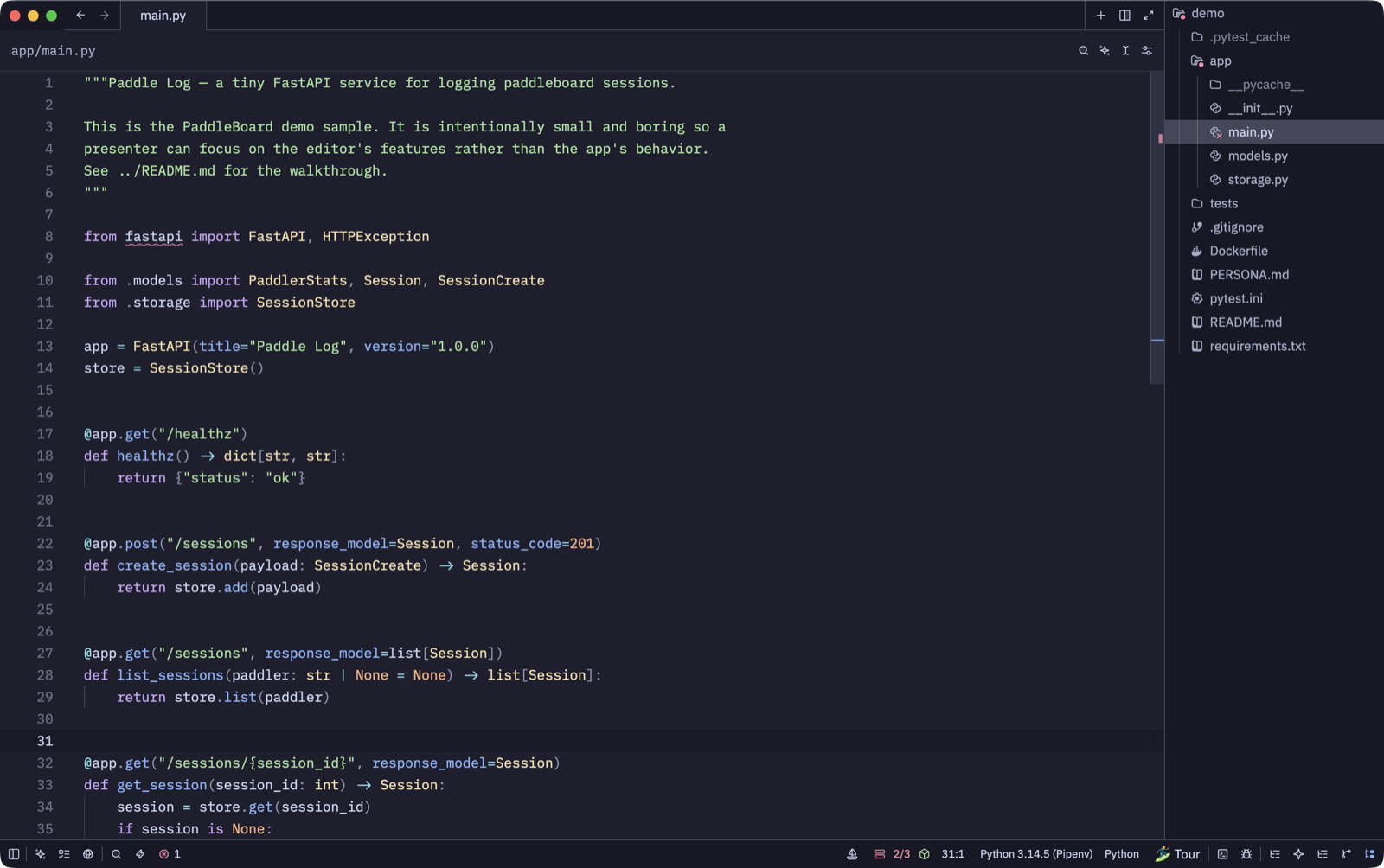
Task: Select main.py in project tree
Action: tap(1275, 132)
